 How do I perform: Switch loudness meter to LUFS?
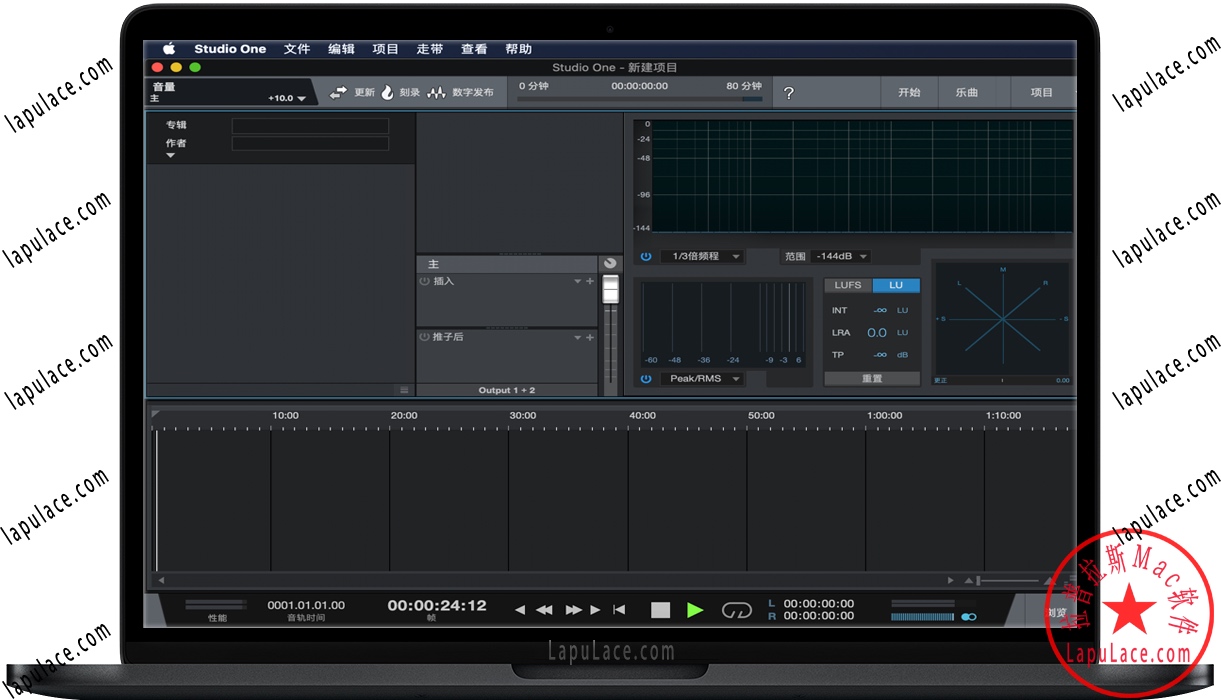847,285
